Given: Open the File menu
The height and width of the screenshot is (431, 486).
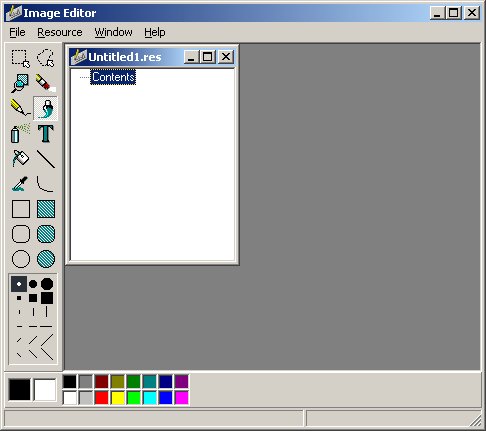Looking at the screenshot, I should pyautogui.click(x=17, y=32).
